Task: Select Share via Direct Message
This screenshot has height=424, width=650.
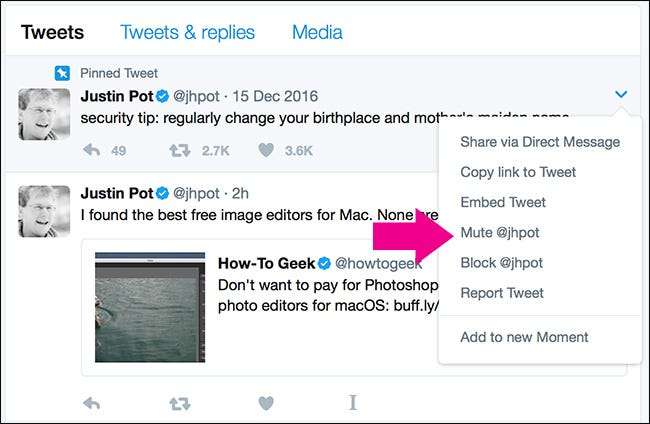Action: pos(539,142)
